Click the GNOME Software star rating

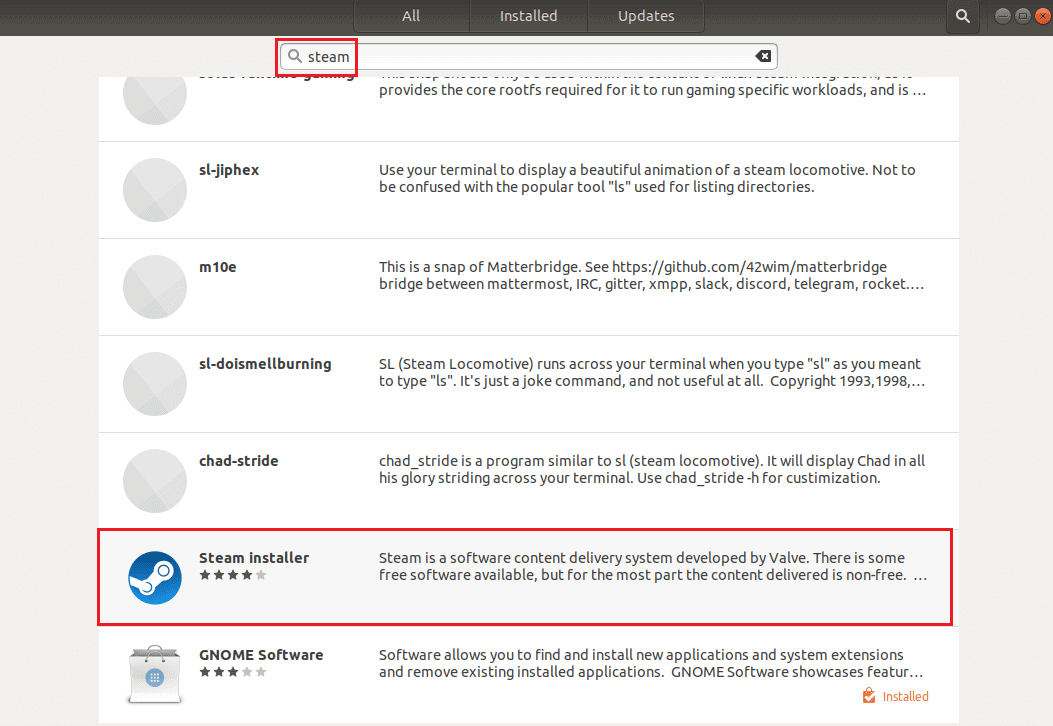coord(232,672)
